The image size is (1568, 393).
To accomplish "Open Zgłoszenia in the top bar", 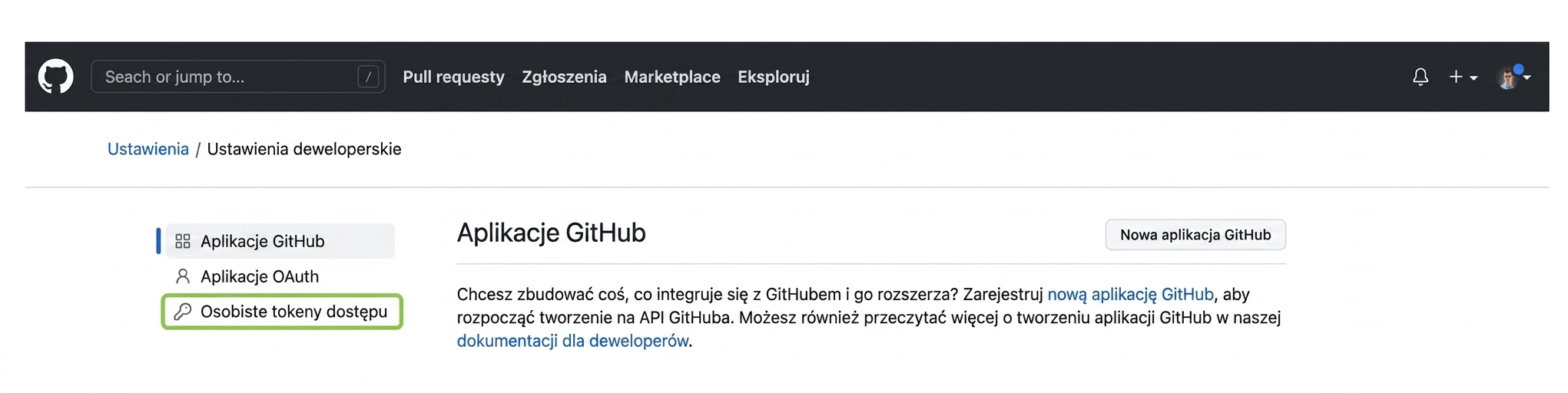I will pyautogui.click(x=564, y=77).
